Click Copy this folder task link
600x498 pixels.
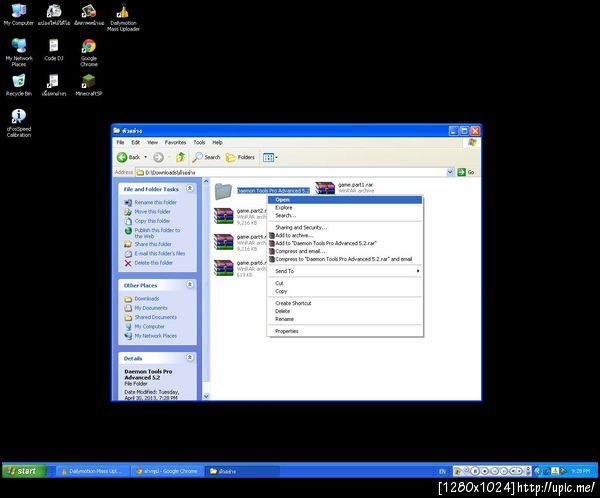tap(152, 221)
